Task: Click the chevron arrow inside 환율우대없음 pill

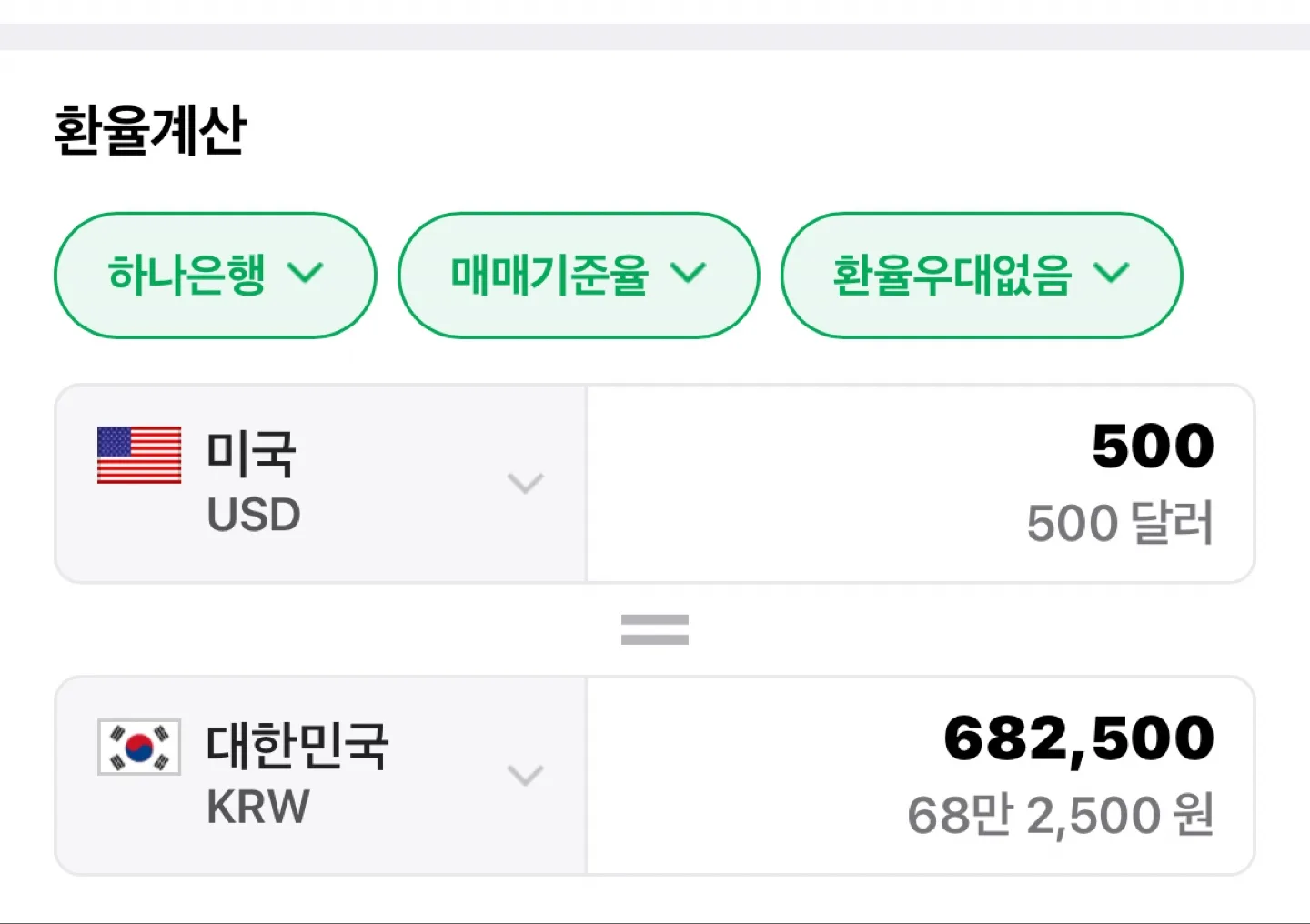Action: point(1111,273)
